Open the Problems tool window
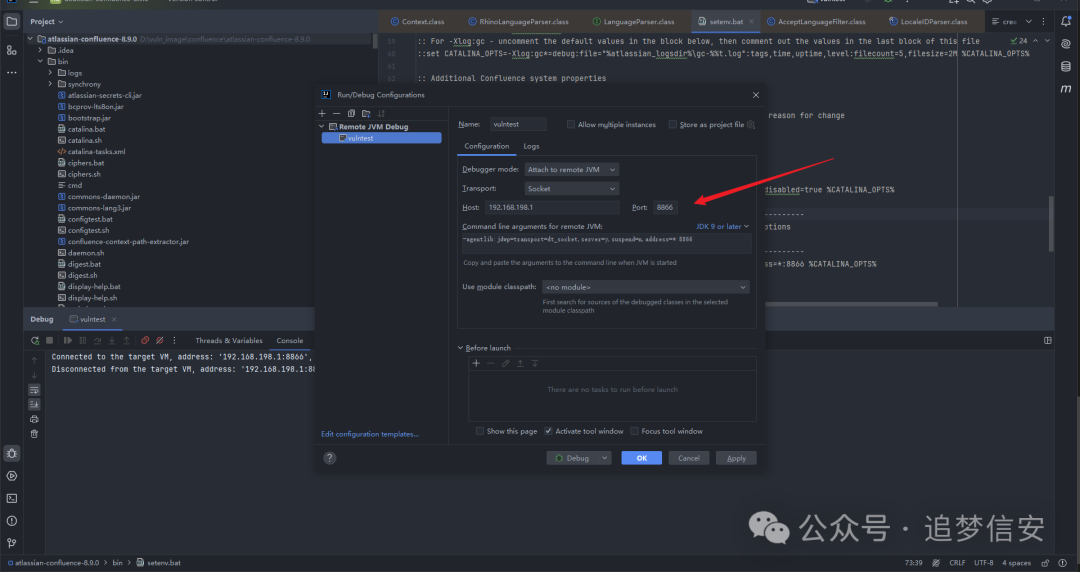Screen dimensions: 1080x572 click(12, 521)
